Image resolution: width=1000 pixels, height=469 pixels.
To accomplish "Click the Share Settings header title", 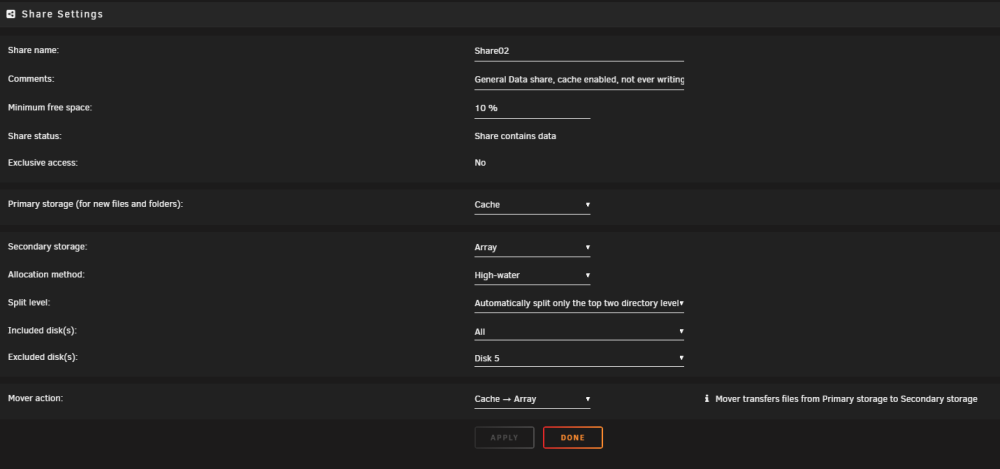I will pos(62,14).
